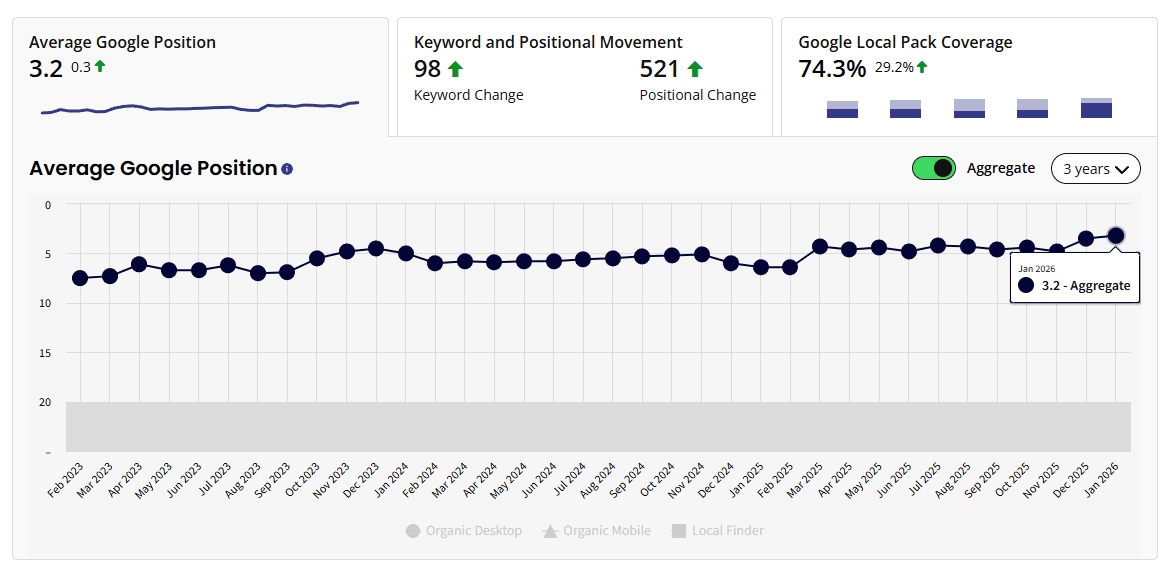Select the Jan 2026 data point on the chart
1172x581 pixels.
click(x=1117, y=236)
